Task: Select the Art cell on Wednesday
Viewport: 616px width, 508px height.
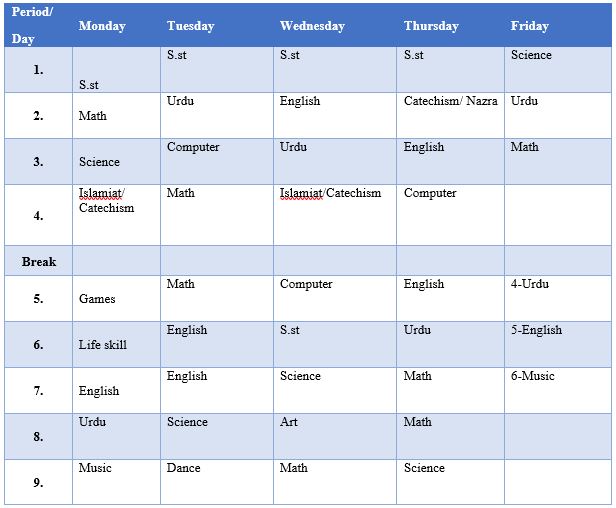Action: click(335, 436)
